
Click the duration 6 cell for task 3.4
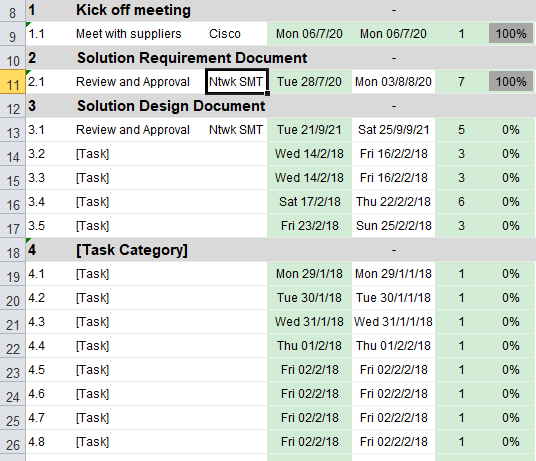461,202
